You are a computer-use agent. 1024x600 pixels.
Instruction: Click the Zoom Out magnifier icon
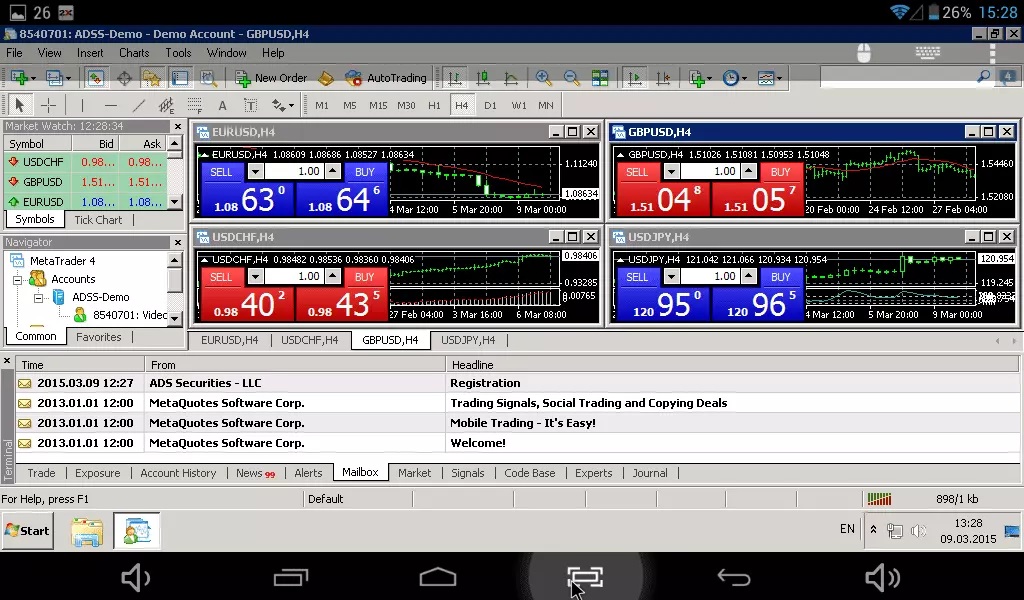(x=571, y=78)
